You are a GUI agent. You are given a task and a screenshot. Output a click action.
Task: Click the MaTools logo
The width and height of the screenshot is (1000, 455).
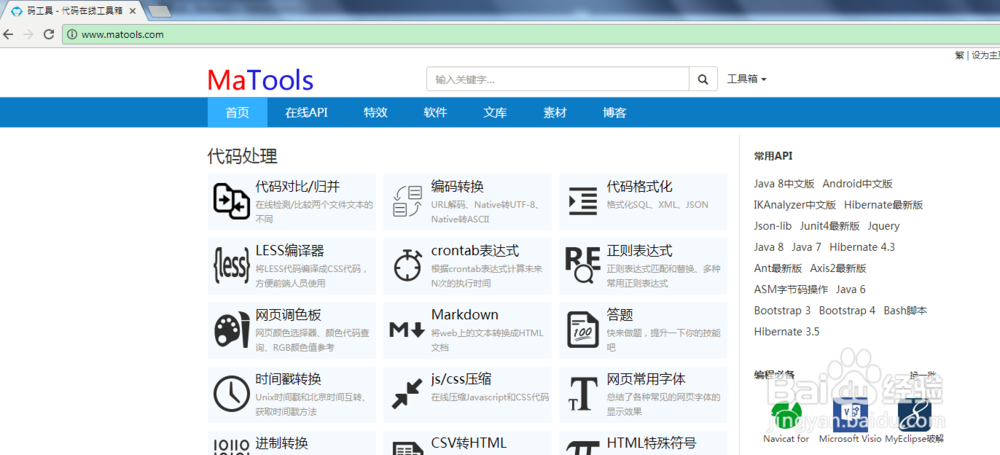click(x=260, y=80)
